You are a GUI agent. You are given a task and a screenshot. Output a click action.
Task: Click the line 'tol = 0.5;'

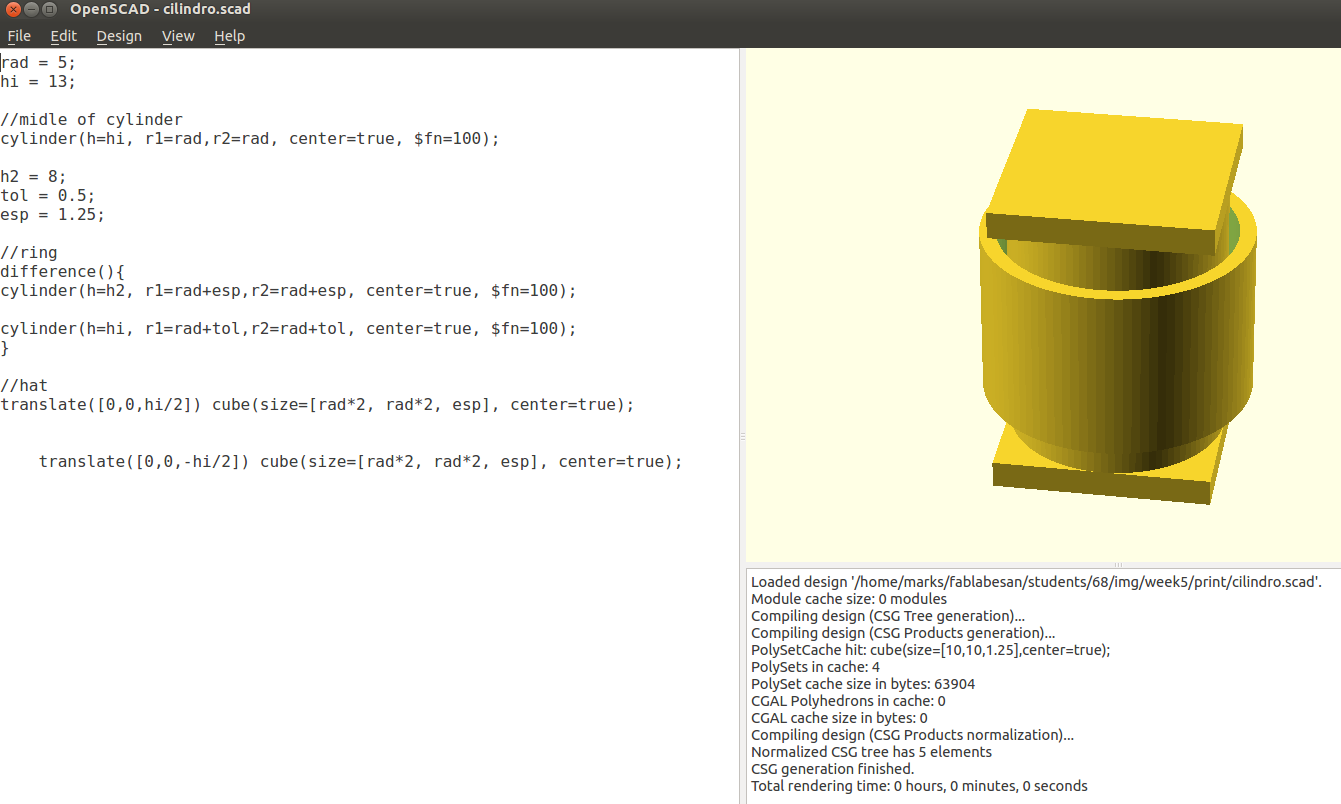48,195
